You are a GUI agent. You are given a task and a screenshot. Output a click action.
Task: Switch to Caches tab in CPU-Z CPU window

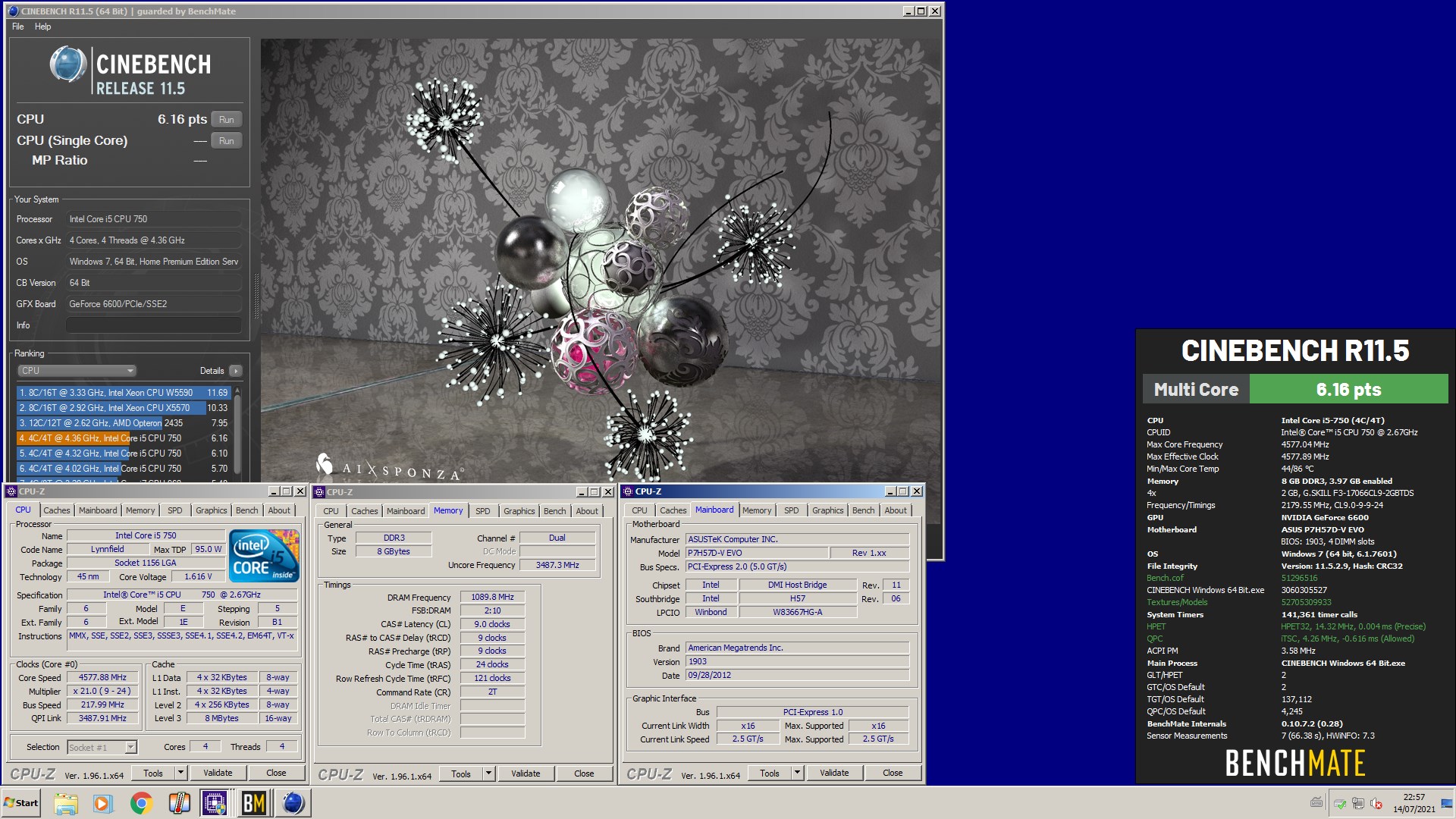(x=57, y=510)
